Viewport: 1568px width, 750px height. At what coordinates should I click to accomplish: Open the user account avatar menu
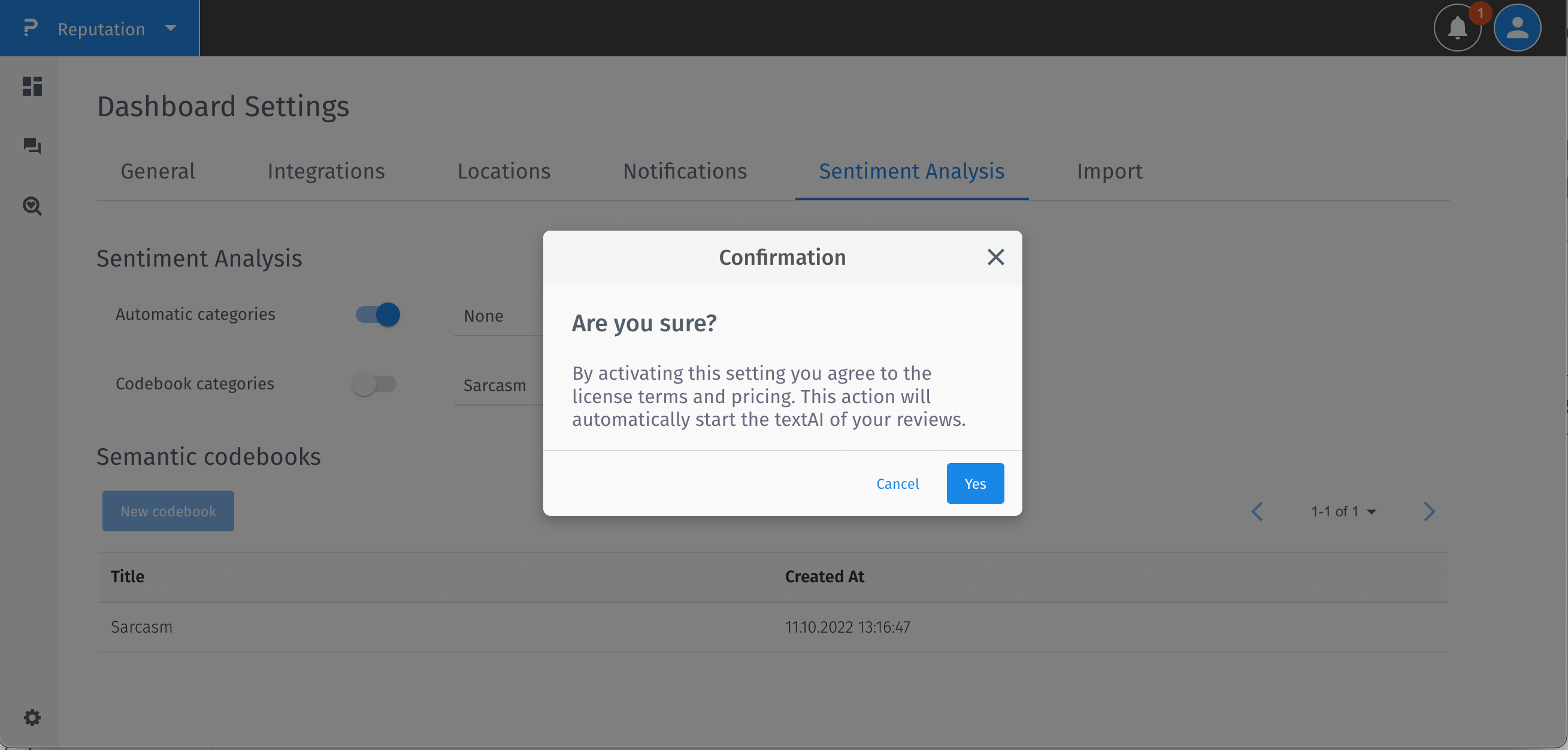tap(1517, 27)
